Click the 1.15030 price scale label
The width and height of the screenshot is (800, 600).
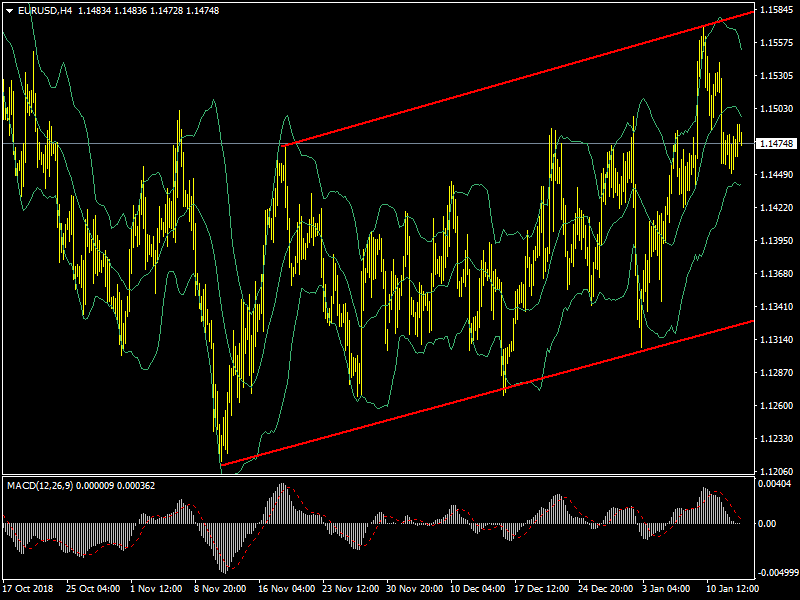tap(776, 109)
